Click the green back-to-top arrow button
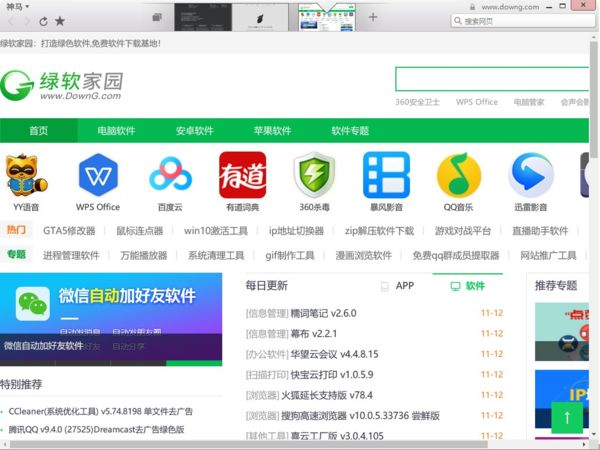Viewport: 600px width, 450px height. tap(567, 417)
